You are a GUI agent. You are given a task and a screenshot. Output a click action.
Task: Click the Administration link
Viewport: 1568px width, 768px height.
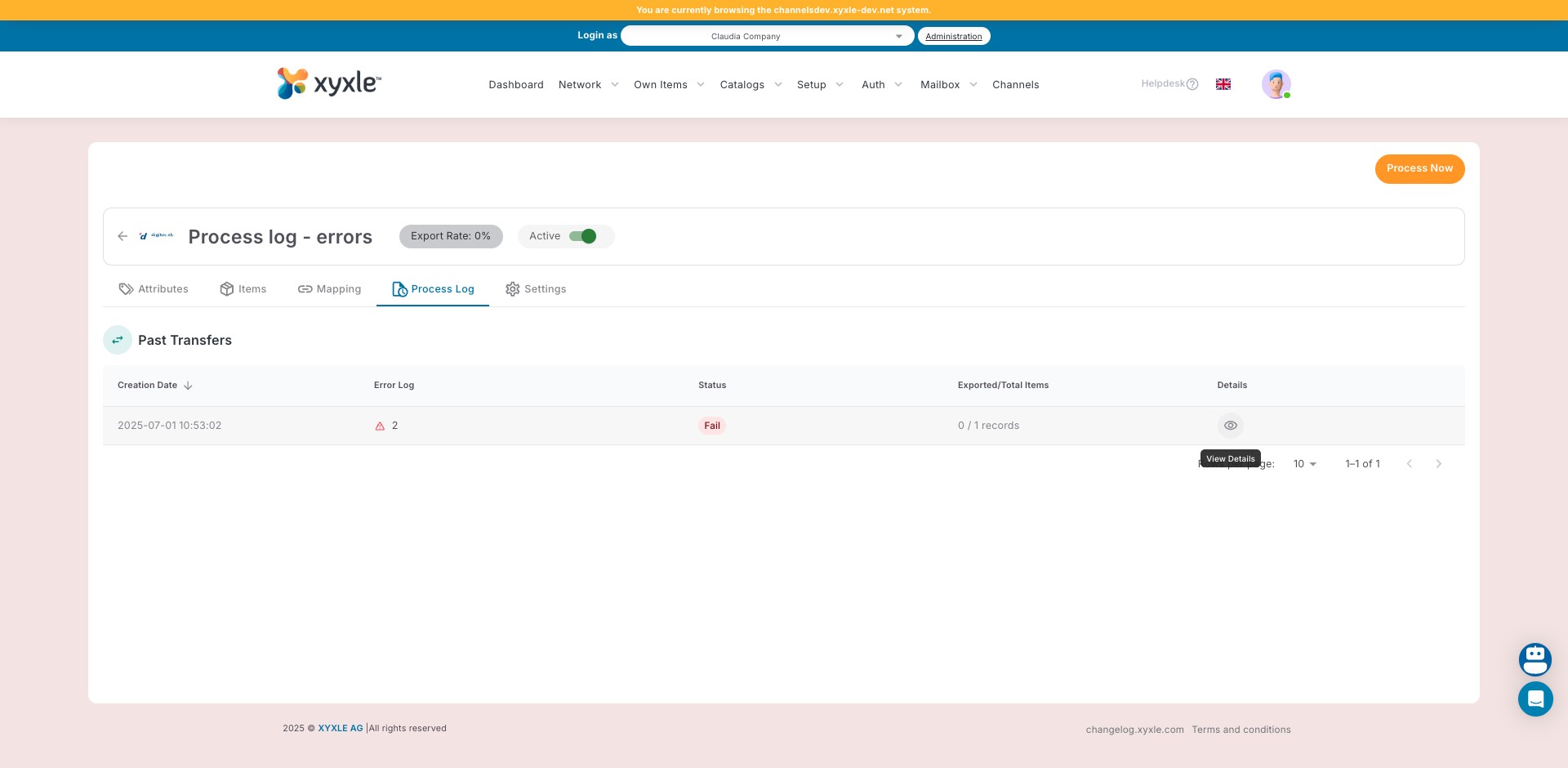pyautogui.click(x=953, y=36)
